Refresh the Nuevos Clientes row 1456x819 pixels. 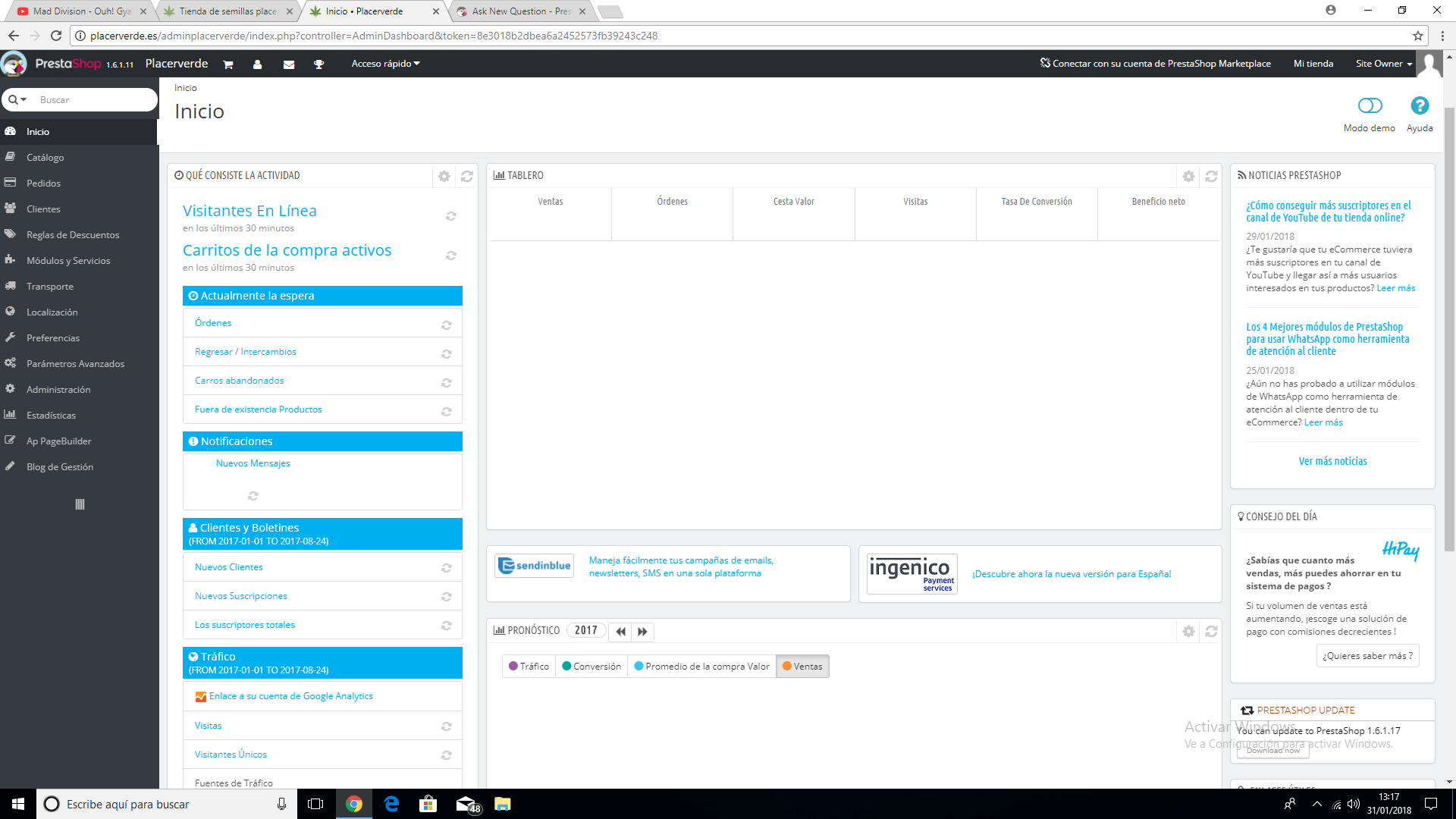tap(446, 568)
